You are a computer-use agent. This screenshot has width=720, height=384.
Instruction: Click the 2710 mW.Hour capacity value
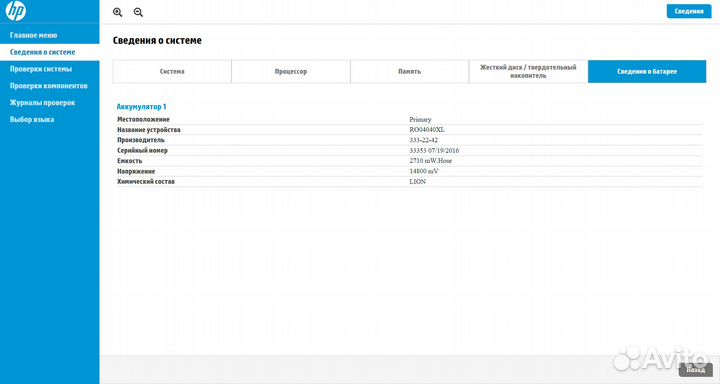431,161
